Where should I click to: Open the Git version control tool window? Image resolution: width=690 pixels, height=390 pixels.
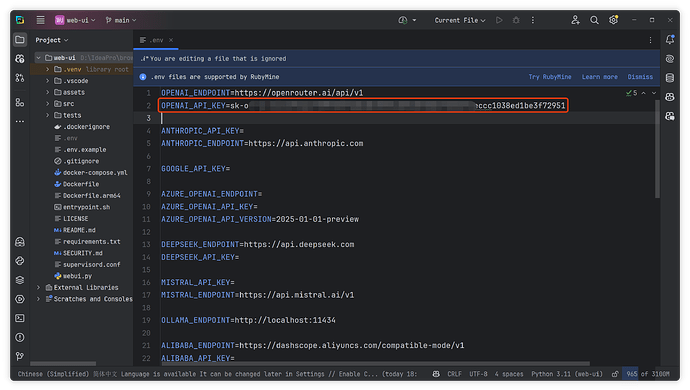(x=20, y=356)
